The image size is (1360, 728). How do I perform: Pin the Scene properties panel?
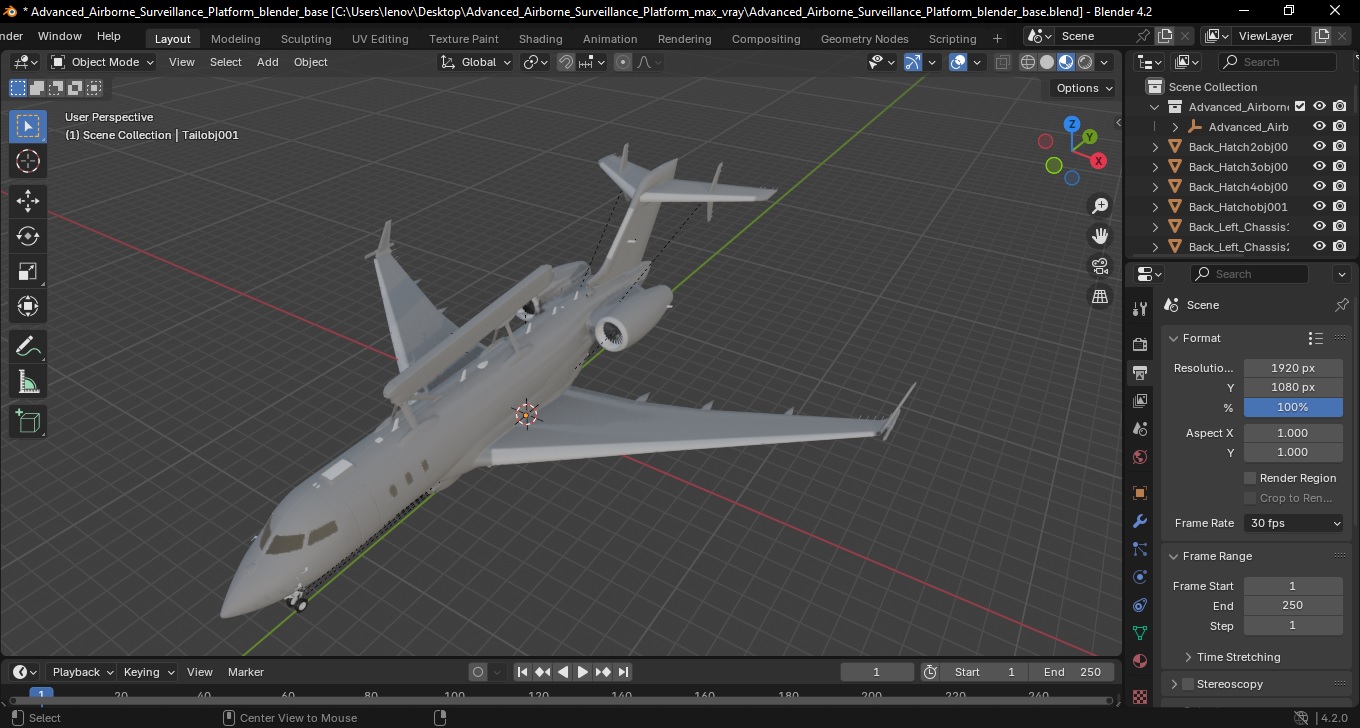pyautogui.click(x=1341, y=305)
